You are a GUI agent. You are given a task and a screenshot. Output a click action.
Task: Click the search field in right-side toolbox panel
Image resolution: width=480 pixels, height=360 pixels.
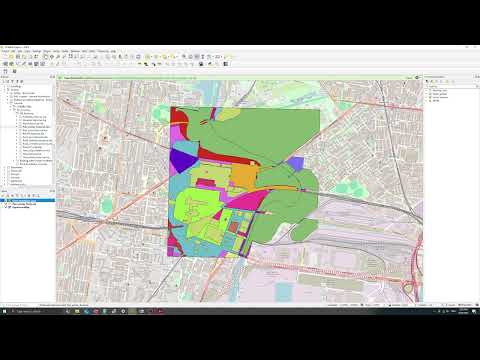(452, 86)
